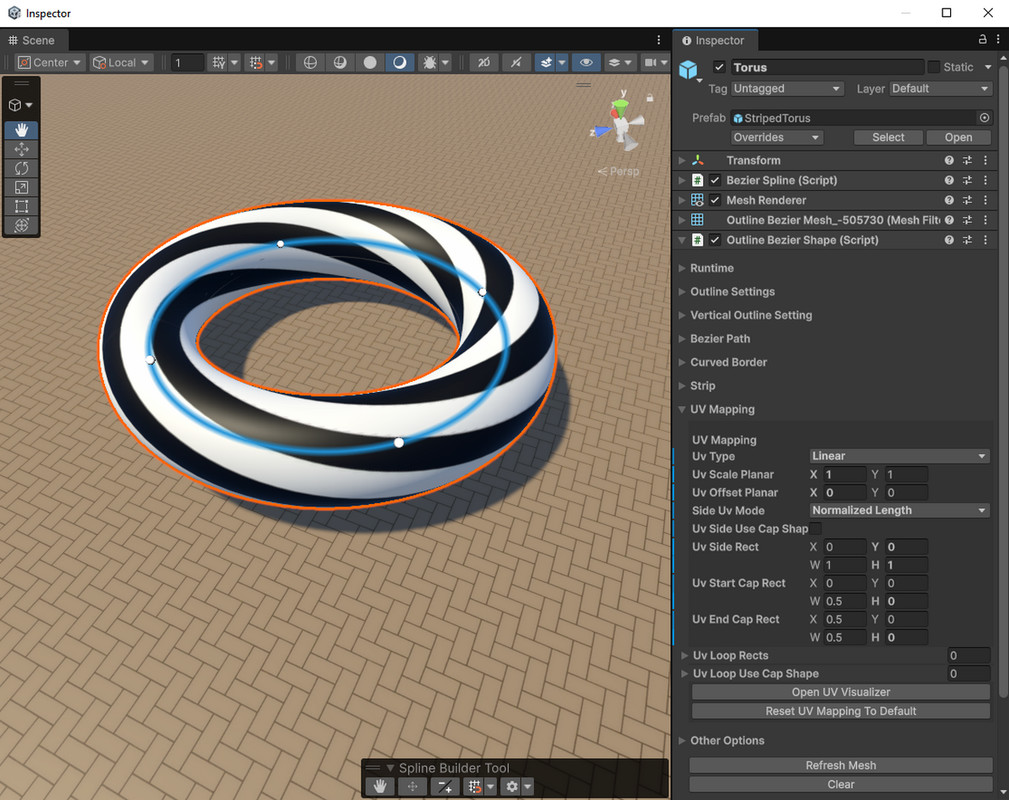The height and width of the screenshot is (800, 1009).
Task: Expand the Transform component
Action: (x=682, y=160)
